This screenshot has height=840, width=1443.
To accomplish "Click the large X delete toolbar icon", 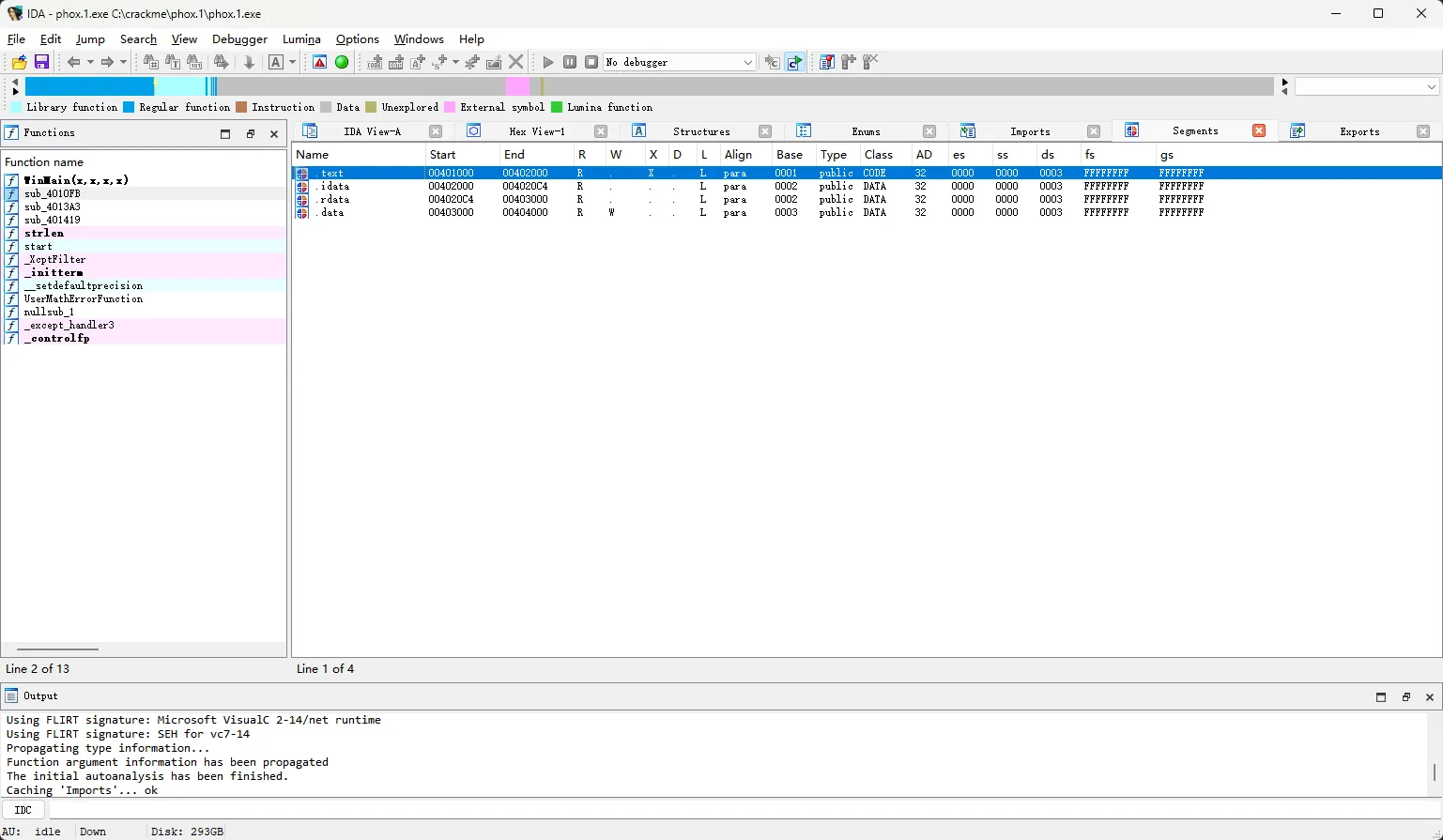I will coord(516,62).
